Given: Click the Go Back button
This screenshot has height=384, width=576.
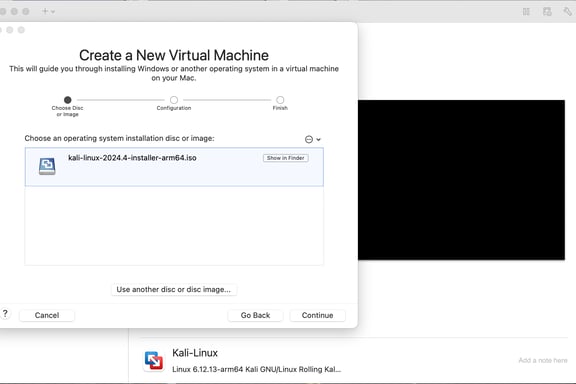Looking at the screenshot, I should [255, 315].
